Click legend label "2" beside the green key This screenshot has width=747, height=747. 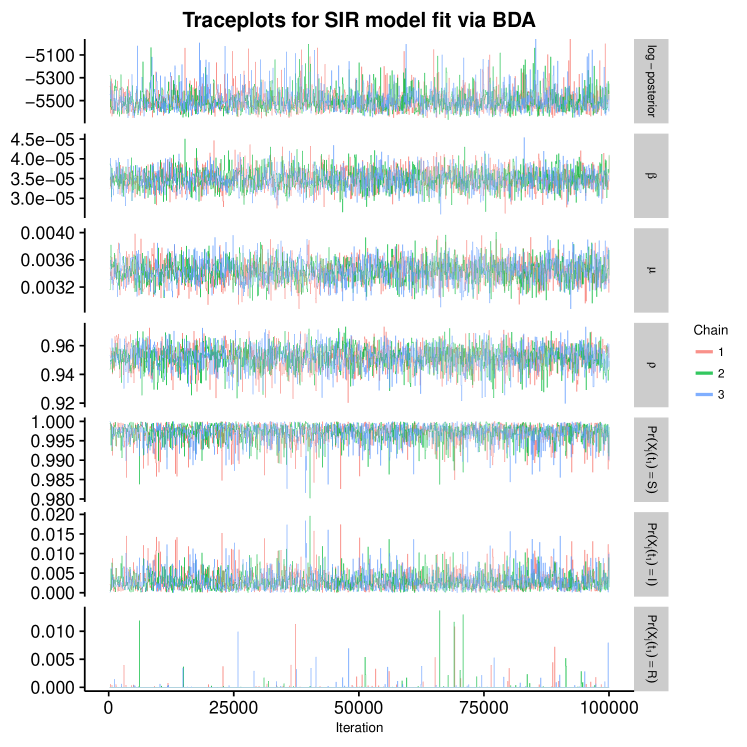click(x=721, y=373)
